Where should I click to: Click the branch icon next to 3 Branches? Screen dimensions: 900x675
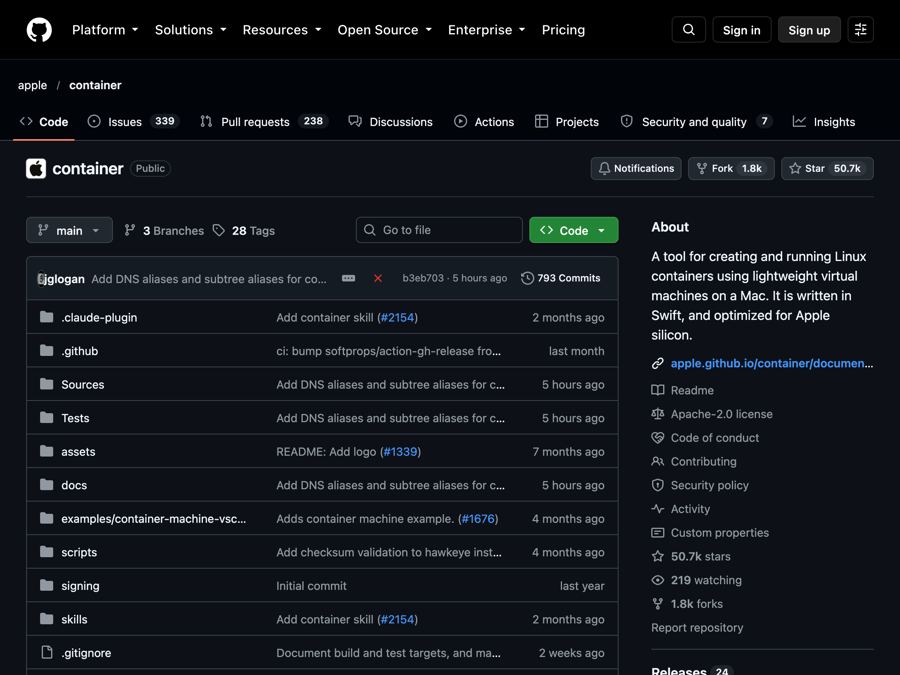tap(130, 230)
